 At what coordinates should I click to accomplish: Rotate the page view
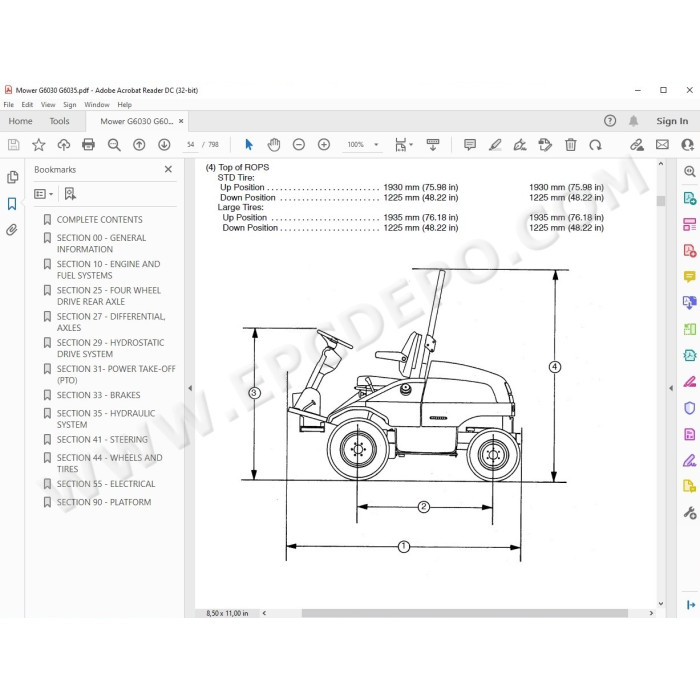click(595, 145)
